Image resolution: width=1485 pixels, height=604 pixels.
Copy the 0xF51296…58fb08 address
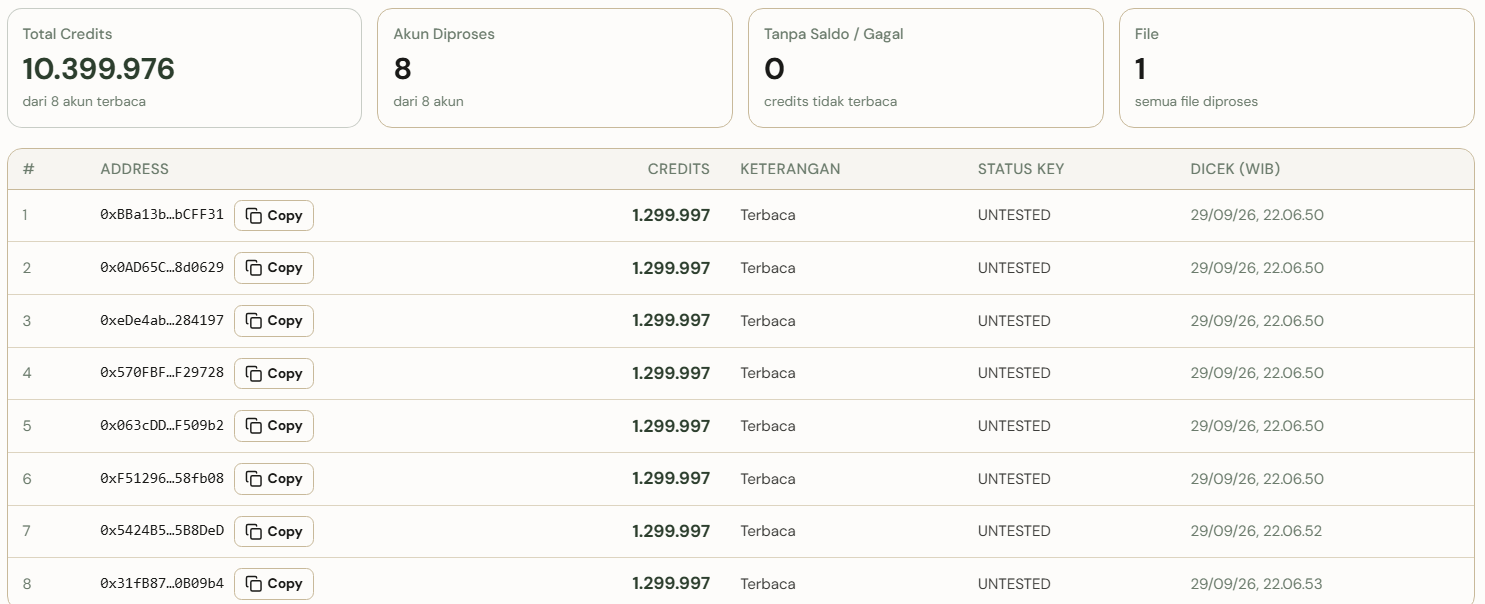coord(274,479)
